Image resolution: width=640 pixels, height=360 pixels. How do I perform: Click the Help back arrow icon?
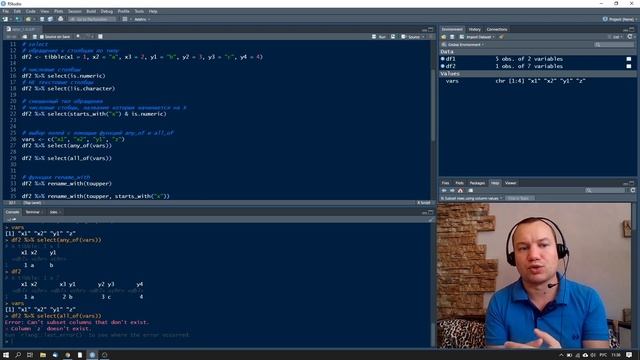444,191
